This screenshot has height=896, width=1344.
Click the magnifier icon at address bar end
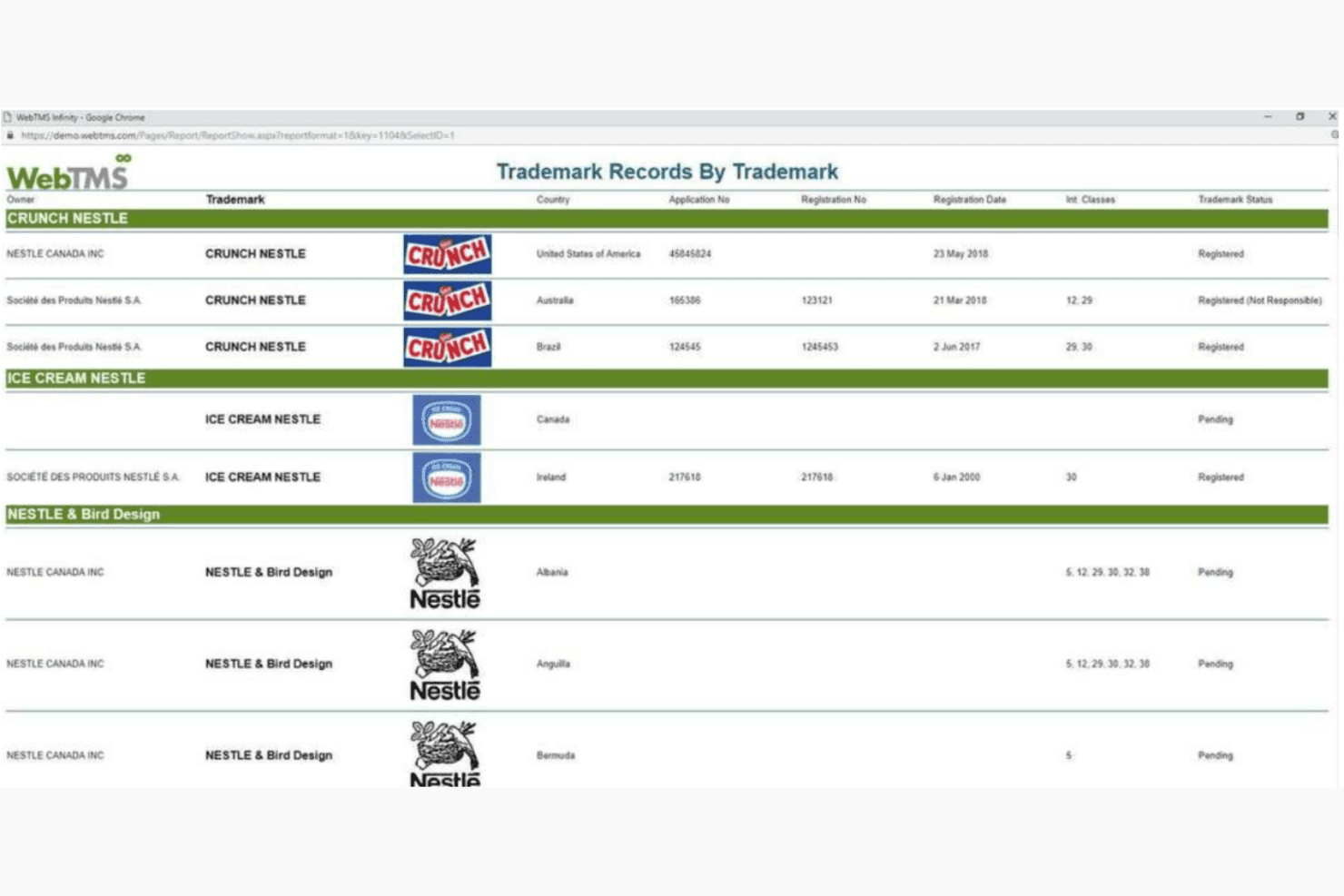coord(1334,134)
